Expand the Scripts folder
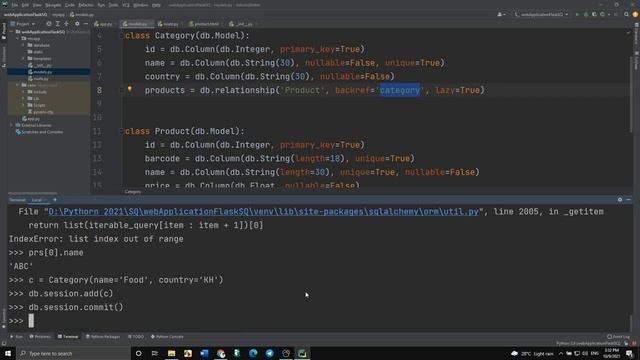Screen dimensions: 640x360 24,105
